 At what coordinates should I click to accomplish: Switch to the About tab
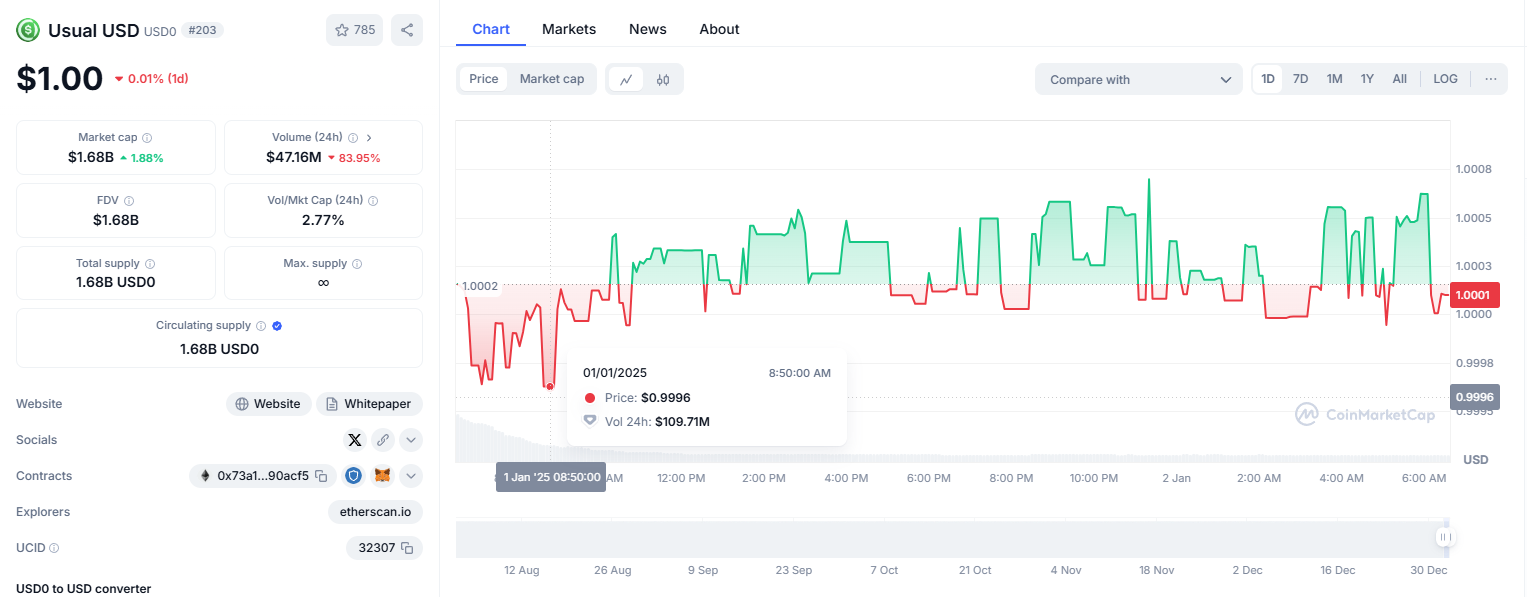pos(719,29)
